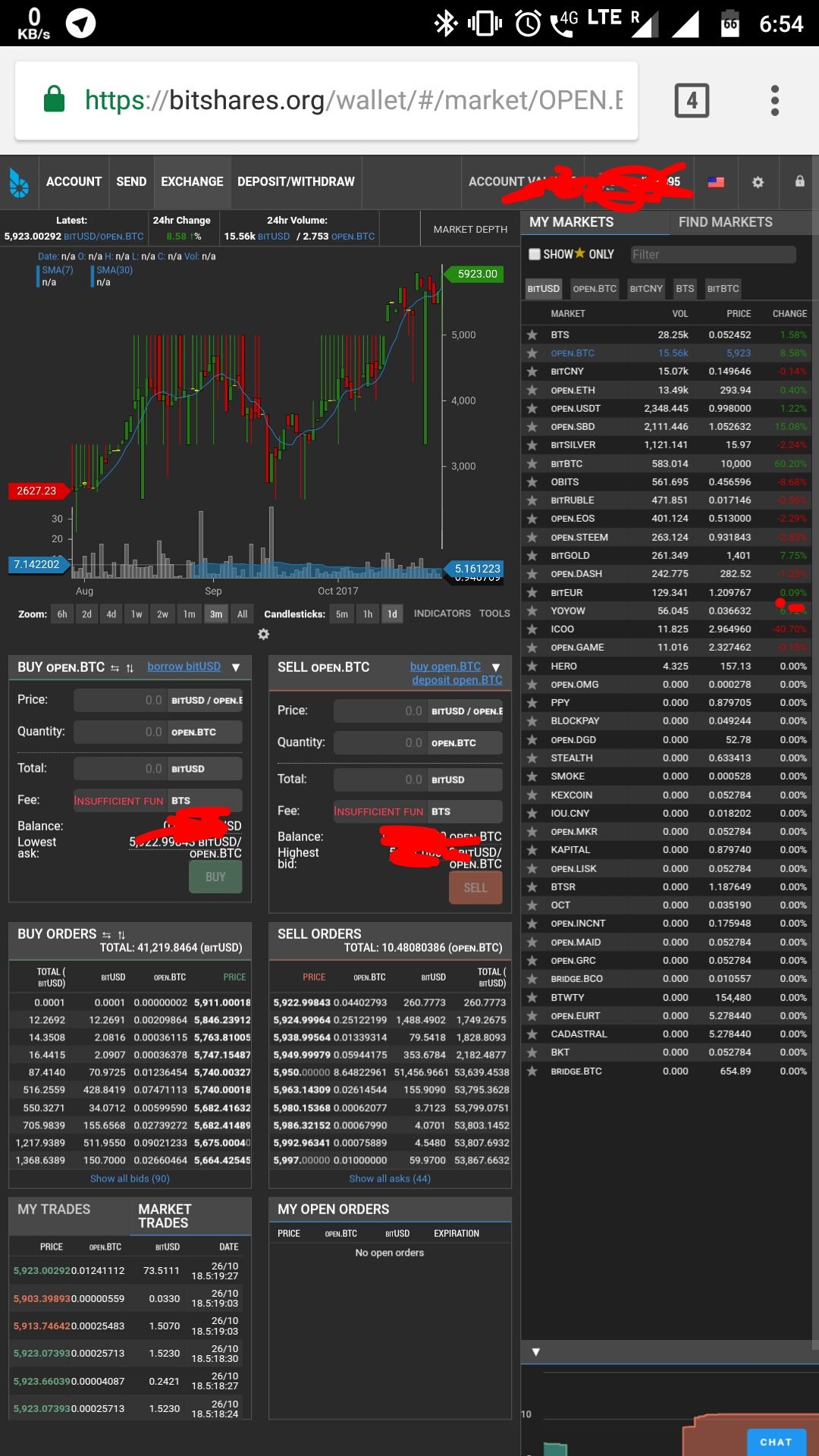Switch to FIND MARKETS tab
The height and width of the screenshot is (1456, 819).
tap(726, 222)
